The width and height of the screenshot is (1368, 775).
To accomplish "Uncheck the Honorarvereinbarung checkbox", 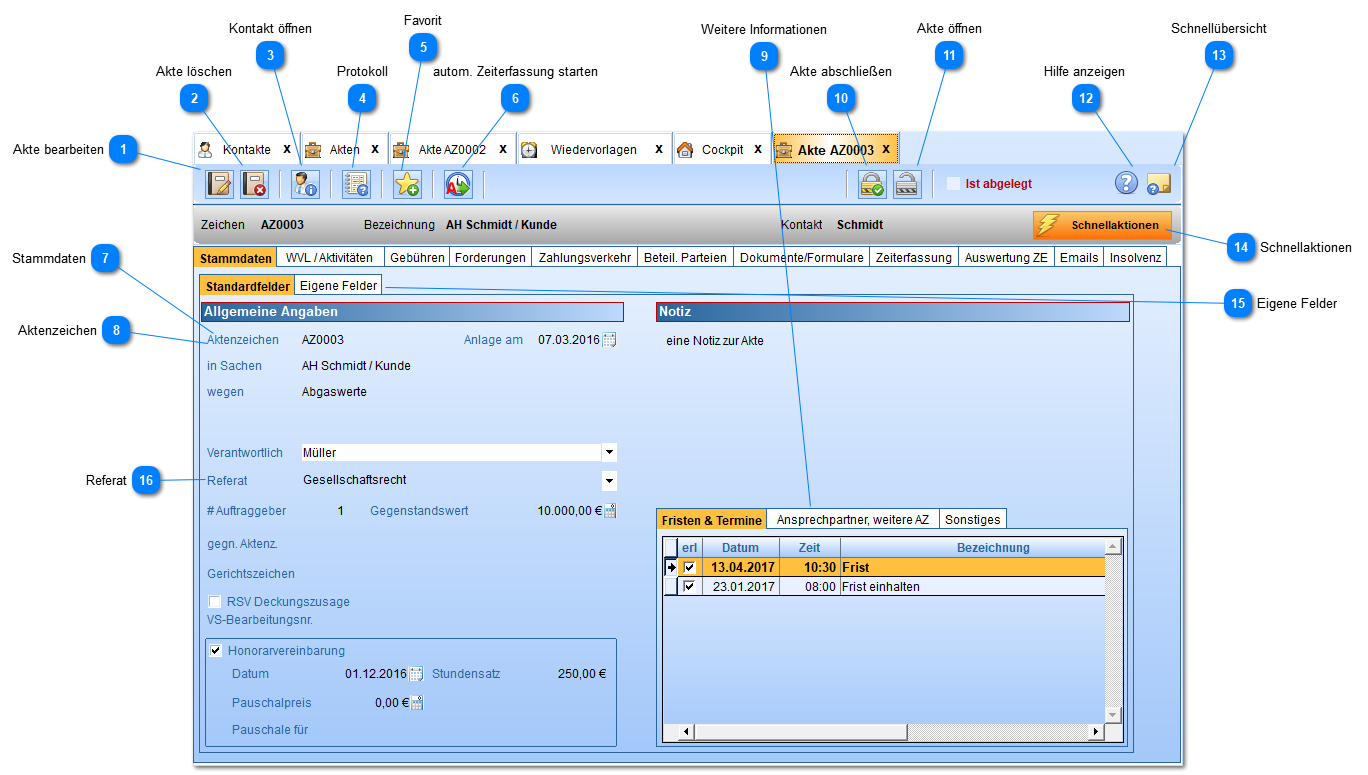I will click(x=215, y=651).
